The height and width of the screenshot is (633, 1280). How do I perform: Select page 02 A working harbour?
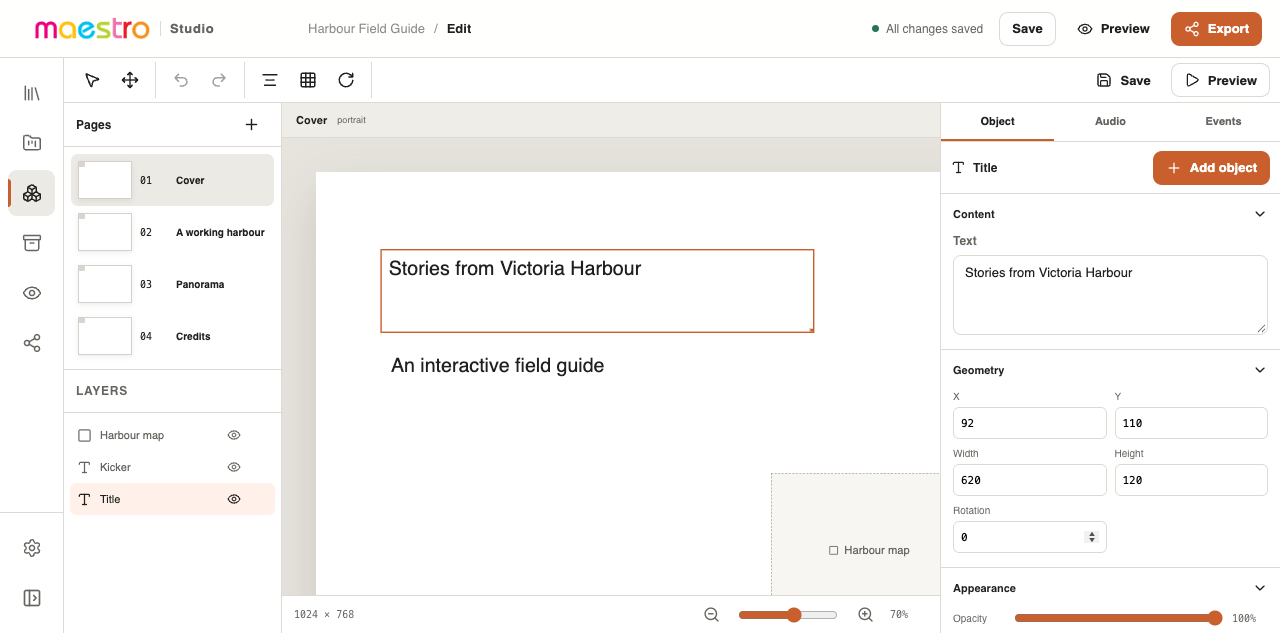click(172, 232)
